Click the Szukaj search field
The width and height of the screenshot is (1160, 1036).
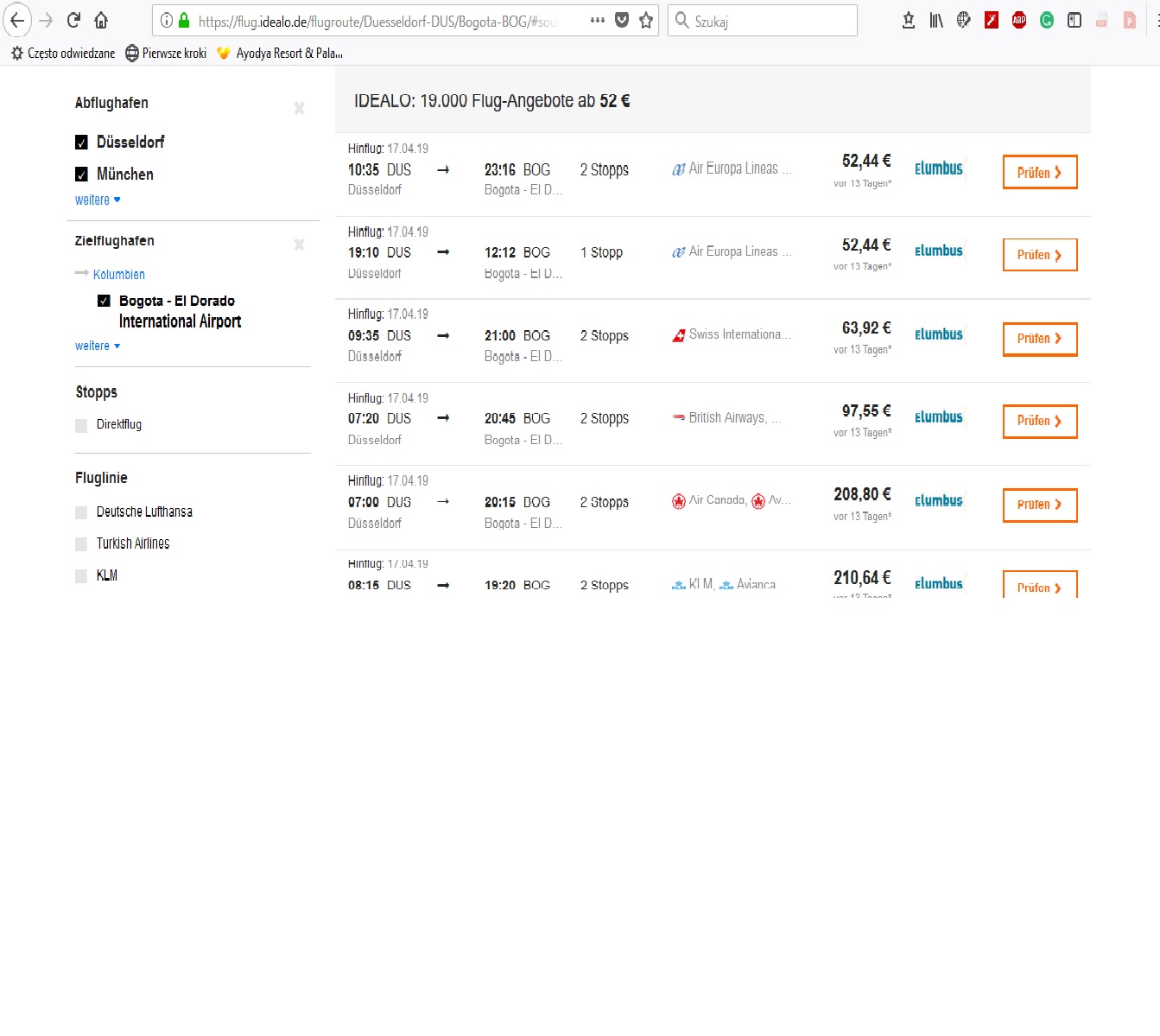[763, 21]
